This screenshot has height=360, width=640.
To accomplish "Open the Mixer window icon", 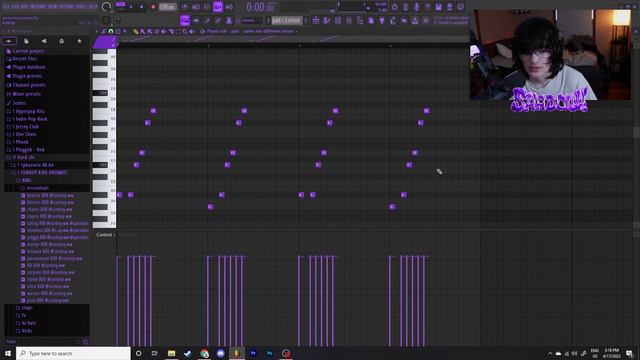I will pyautogui.click(x=349, y=20).
